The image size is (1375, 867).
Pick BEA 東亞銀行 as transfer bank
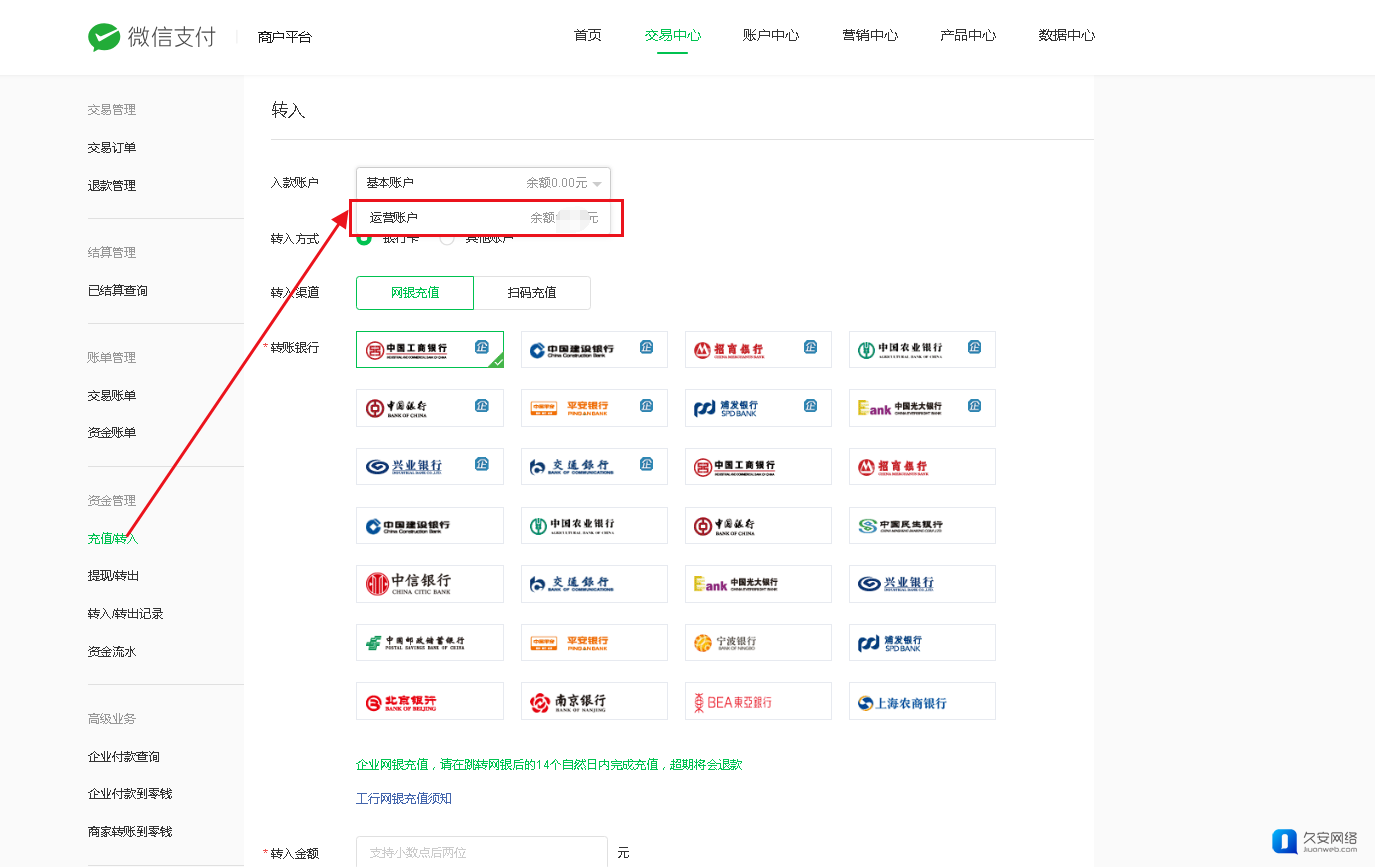pyautogui.click(x=758, y=701)
